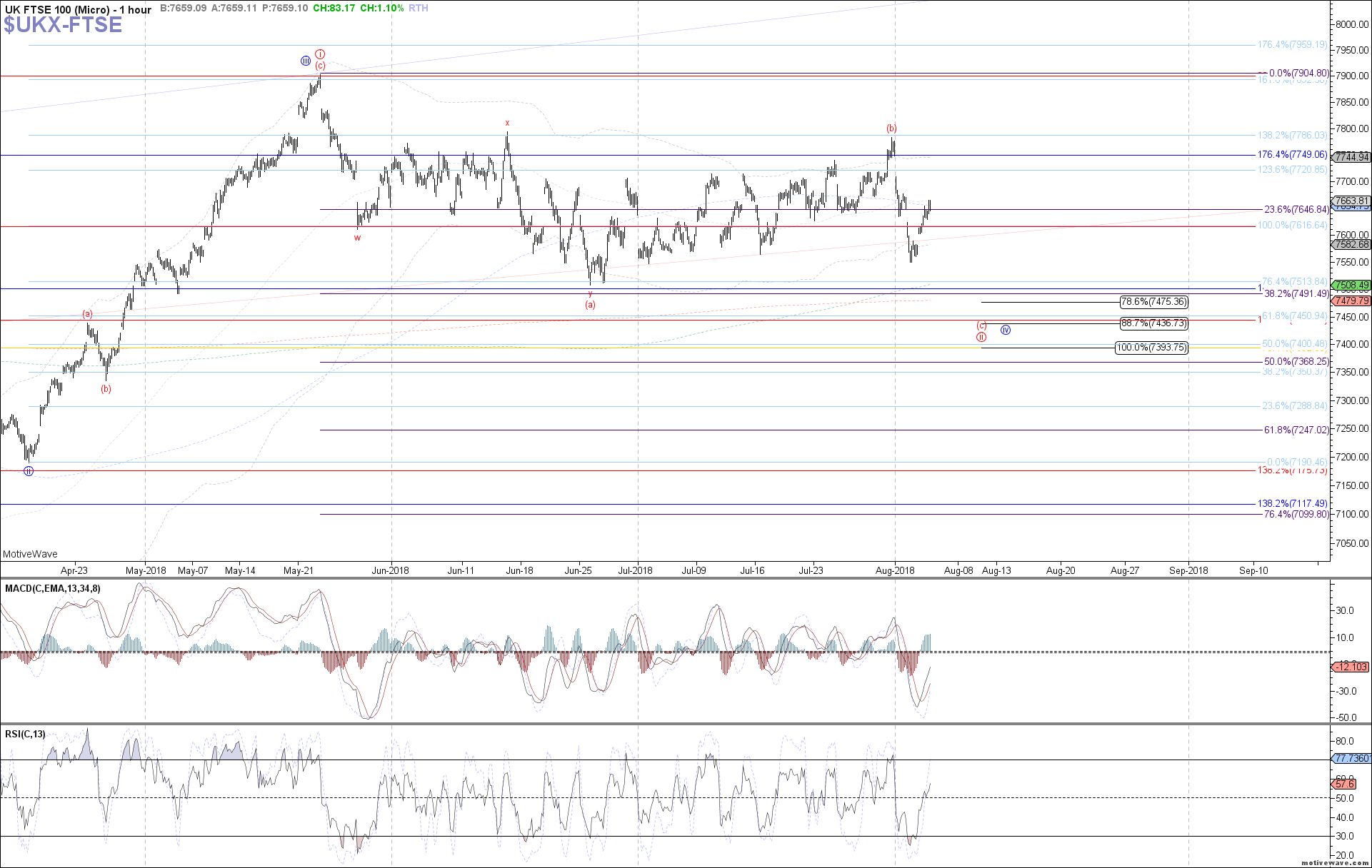The height and width of the screenshot is (868, 1372).
Task: Click the Aug-13 date on time axis
Action: tap(996, 570)
